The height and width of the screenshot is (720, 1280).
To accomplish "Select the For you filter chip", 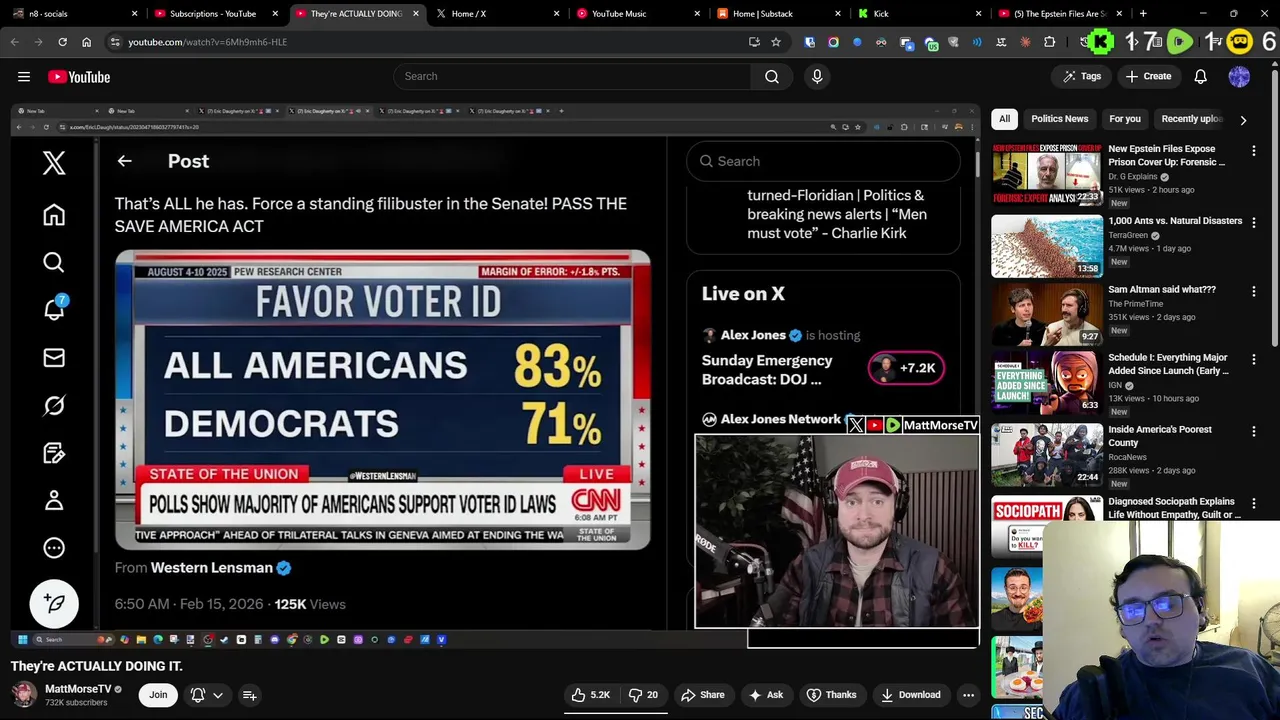I will click(x=1124, y=119).
